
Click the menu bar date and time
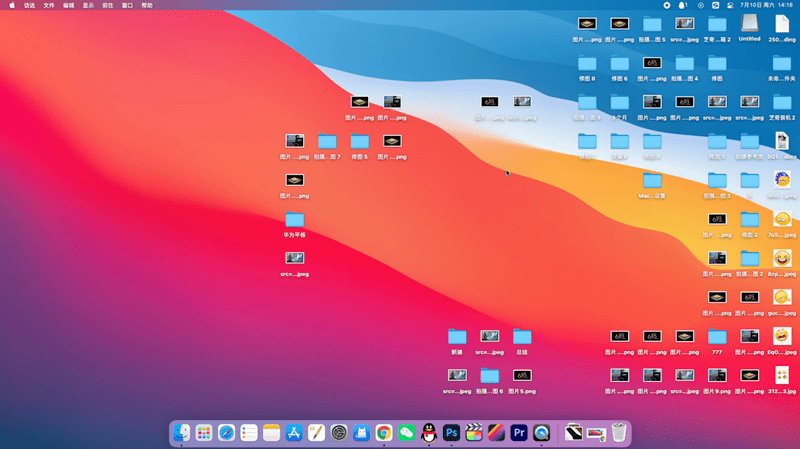click(766, 5)
